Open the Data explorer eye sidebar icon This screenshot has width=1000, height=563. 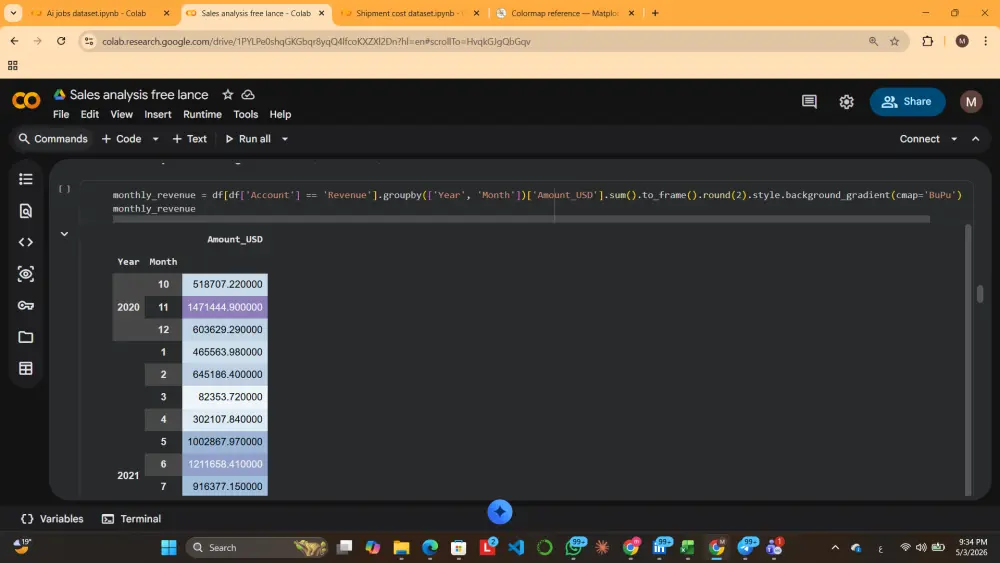pos(26,274)
